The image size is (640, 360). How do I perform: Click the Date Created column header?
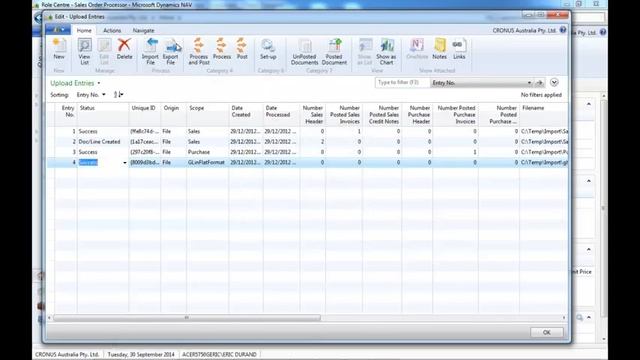pos(246,114)
